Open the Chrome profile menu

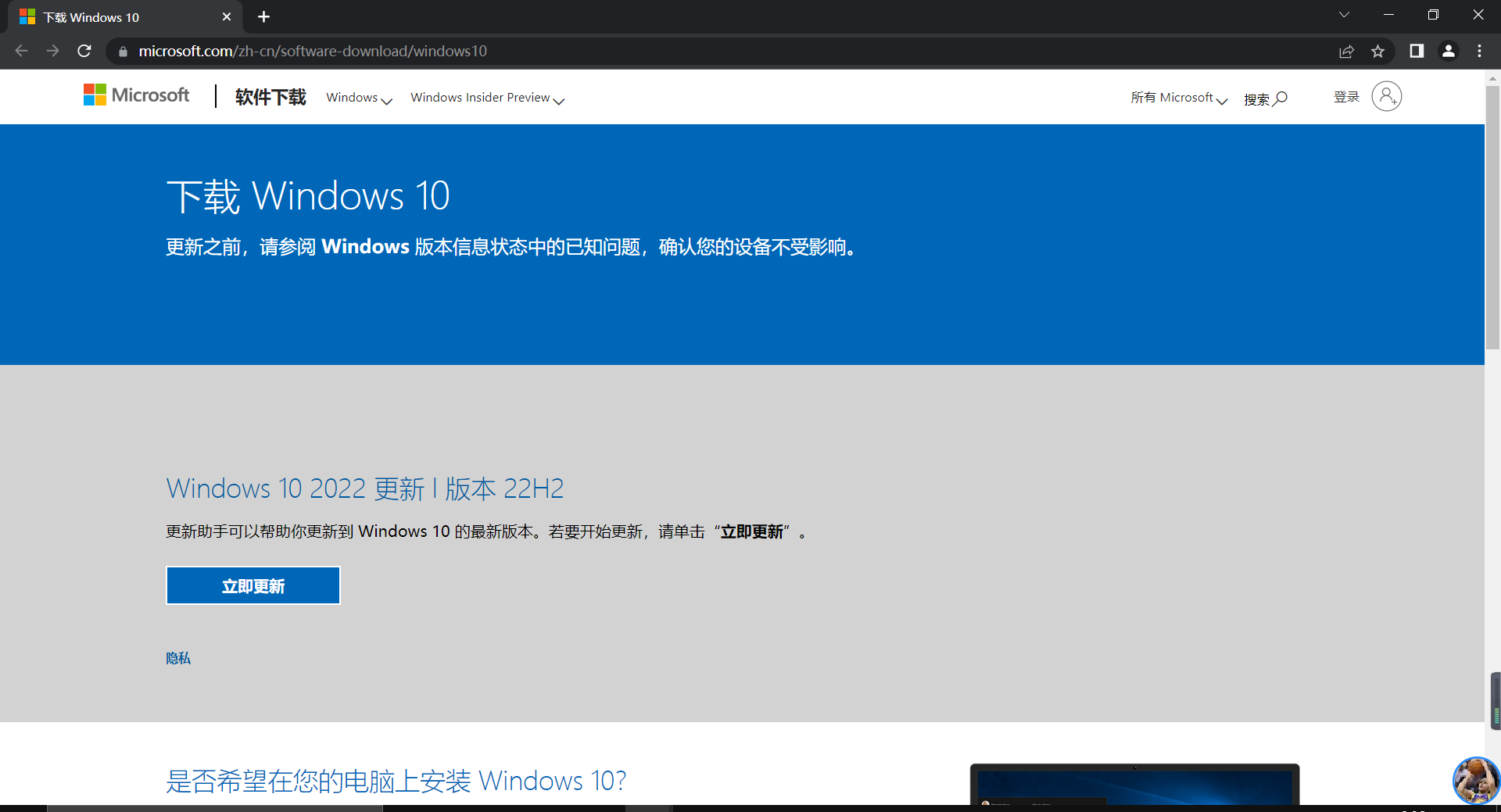click(1448, 51)
